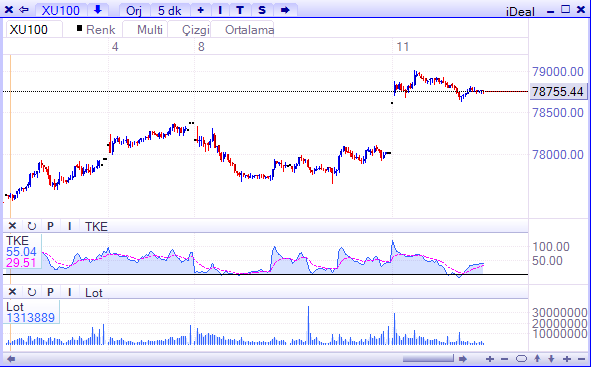
Task: Click the 30000000 volume axis label
Action: click(x=559, y=312)
